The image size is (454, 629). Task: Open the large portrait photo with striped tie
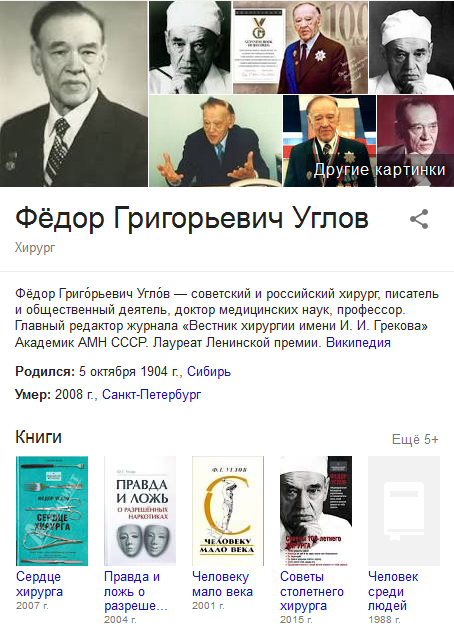[x=73, y=93]
